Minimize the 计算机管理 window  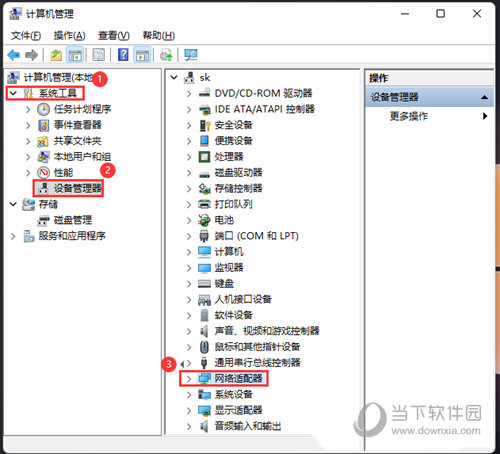coord(405,14)
